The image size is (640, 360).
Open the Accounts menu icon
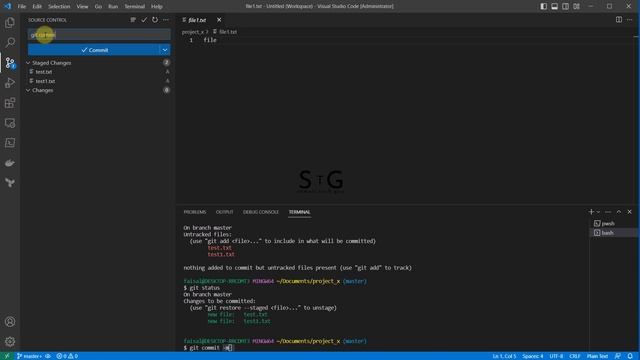pyautogui.click(x=10, y=322)
